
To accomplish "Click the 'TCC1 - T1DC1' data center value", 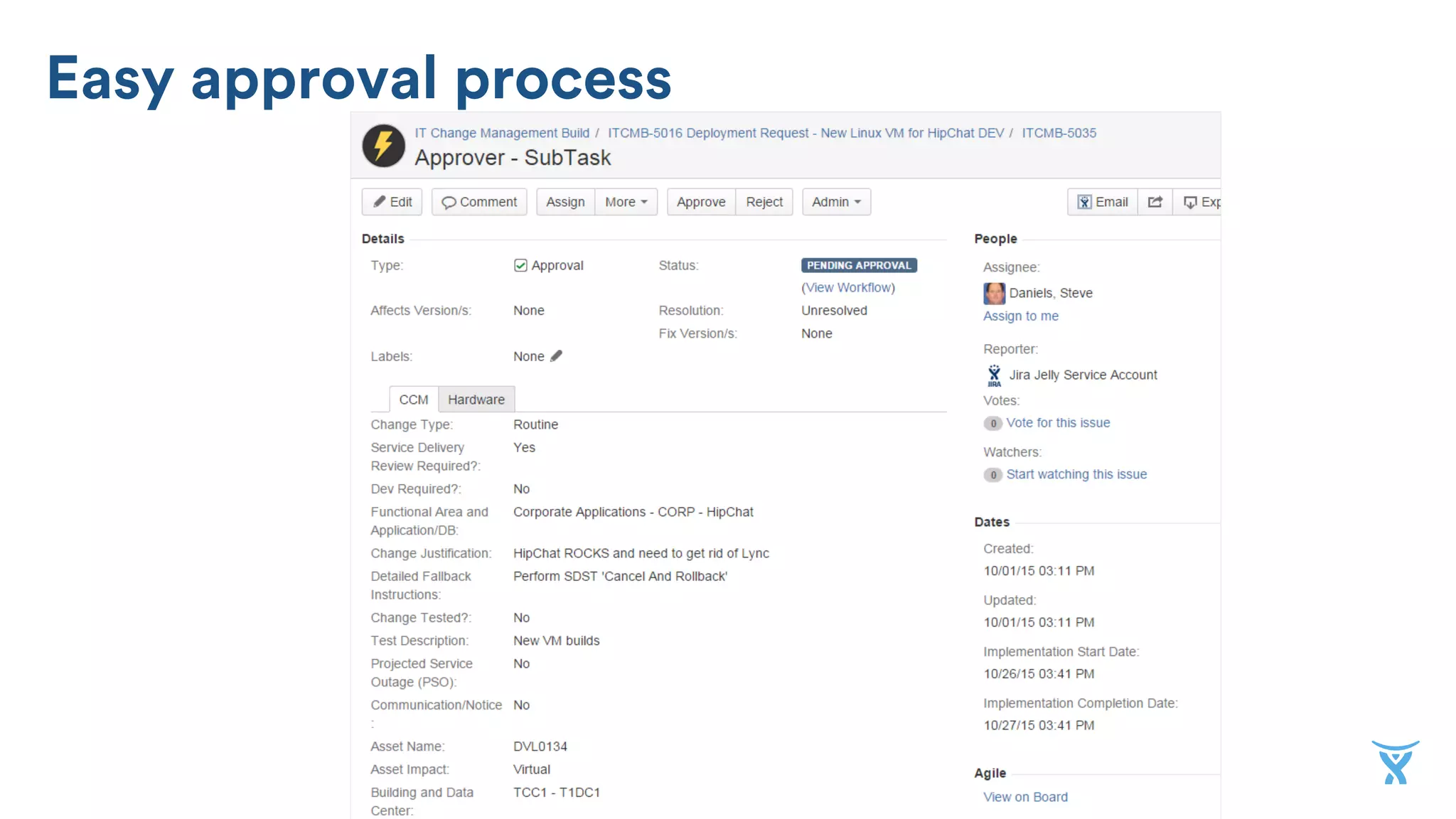I will pos(557,792).
